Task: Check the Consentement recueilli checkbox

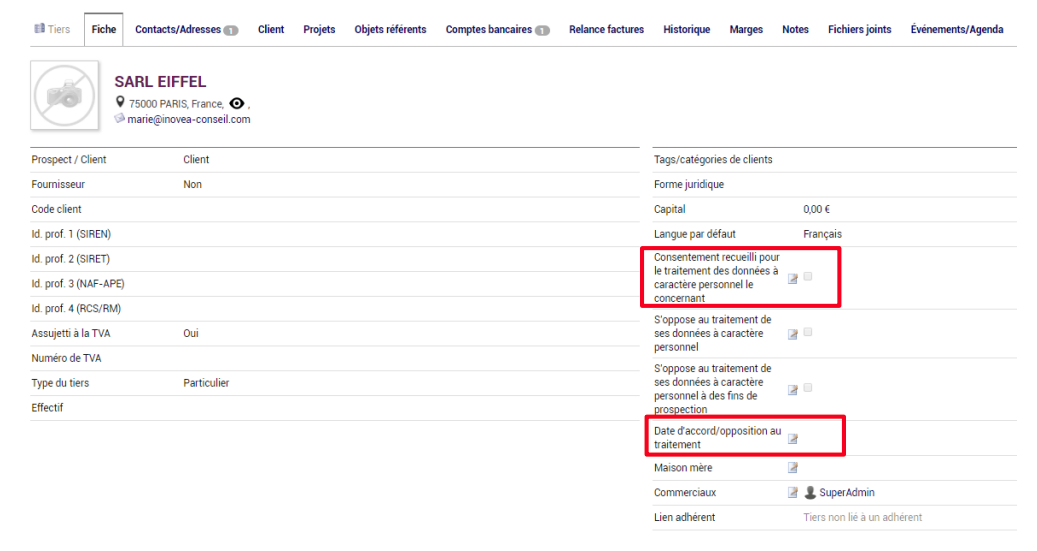Action: [808, 276]
